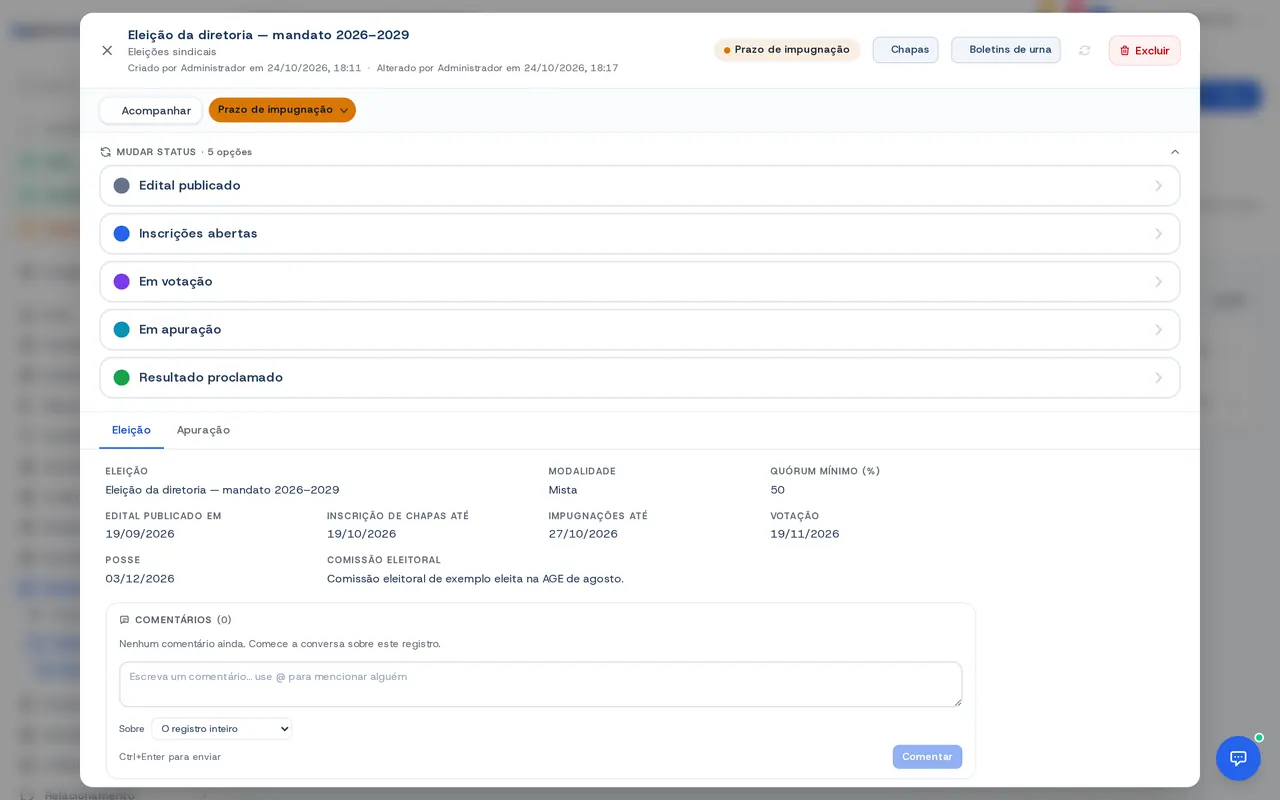1280x800 pixels.
Task: Click the refresh icon beside Boletins de urna
Action: click(1085, 50)
